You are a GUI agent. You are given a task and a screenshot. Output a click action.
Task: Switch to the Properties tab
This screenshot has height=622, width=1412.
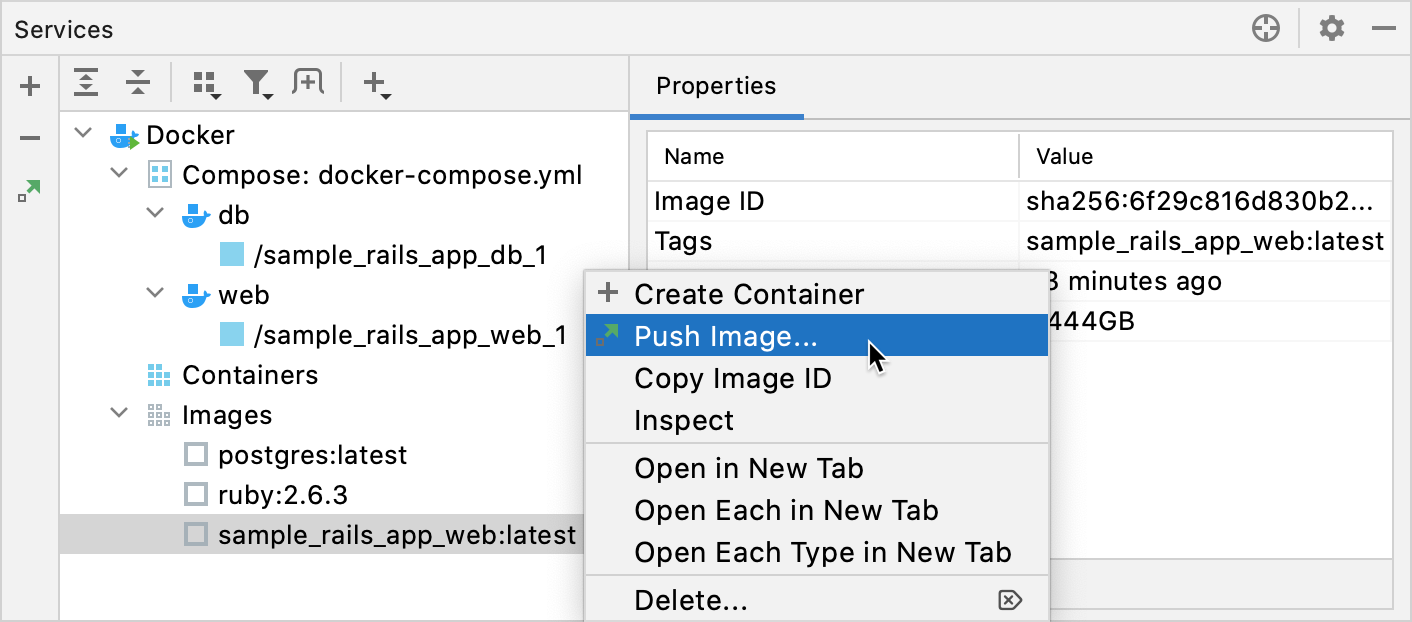715,86
